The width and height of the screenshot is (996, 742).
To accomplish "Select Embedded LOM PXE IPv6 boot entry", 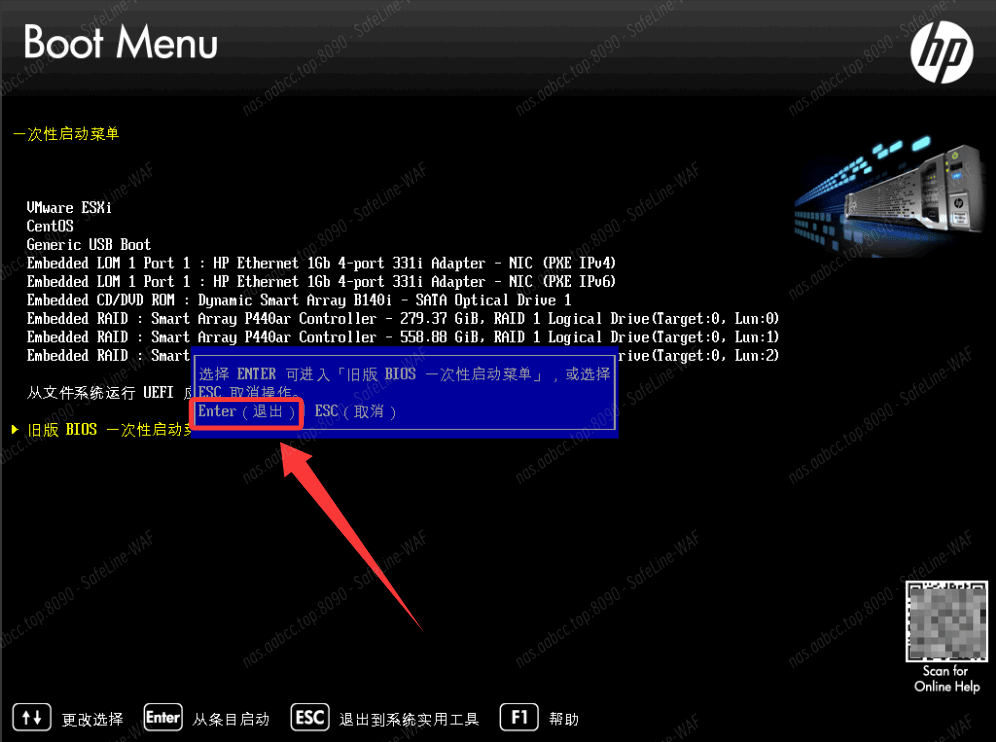I will point(321,281).
